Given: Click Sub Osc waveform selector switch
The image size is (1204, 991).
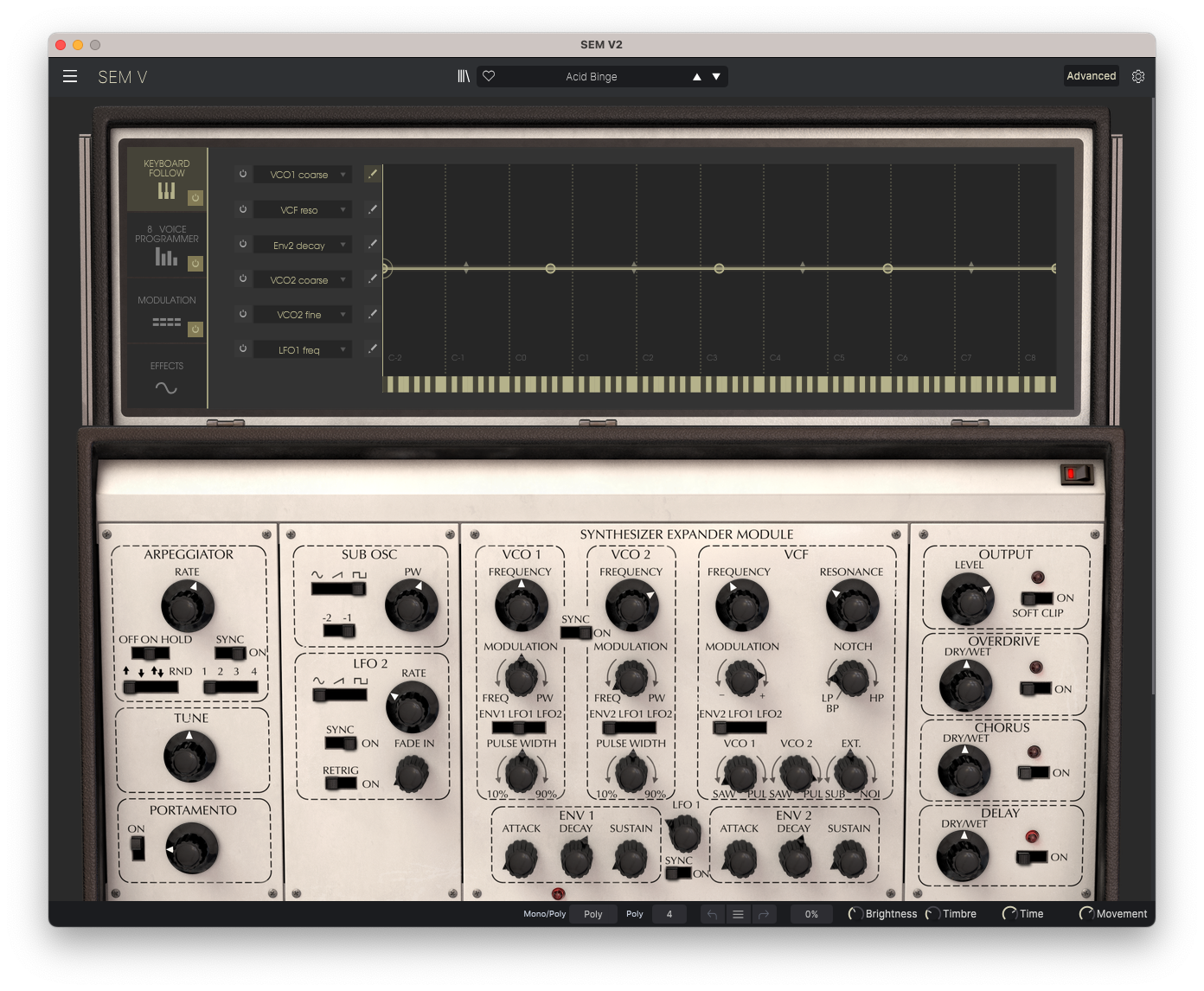Looking at the screenshot, I should point(338,589).
